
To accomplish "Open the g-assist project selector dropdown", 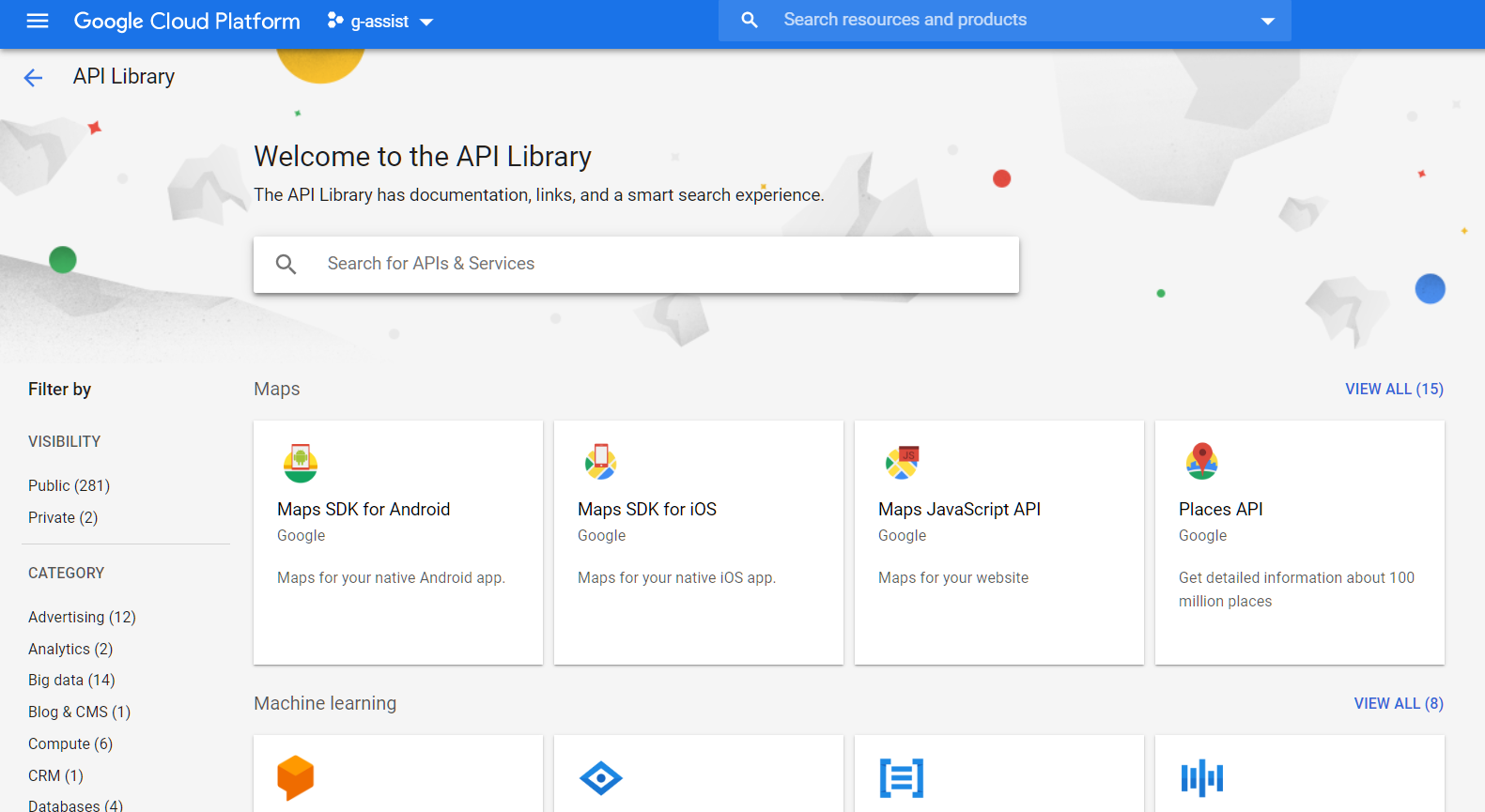I will coord(380,21).
